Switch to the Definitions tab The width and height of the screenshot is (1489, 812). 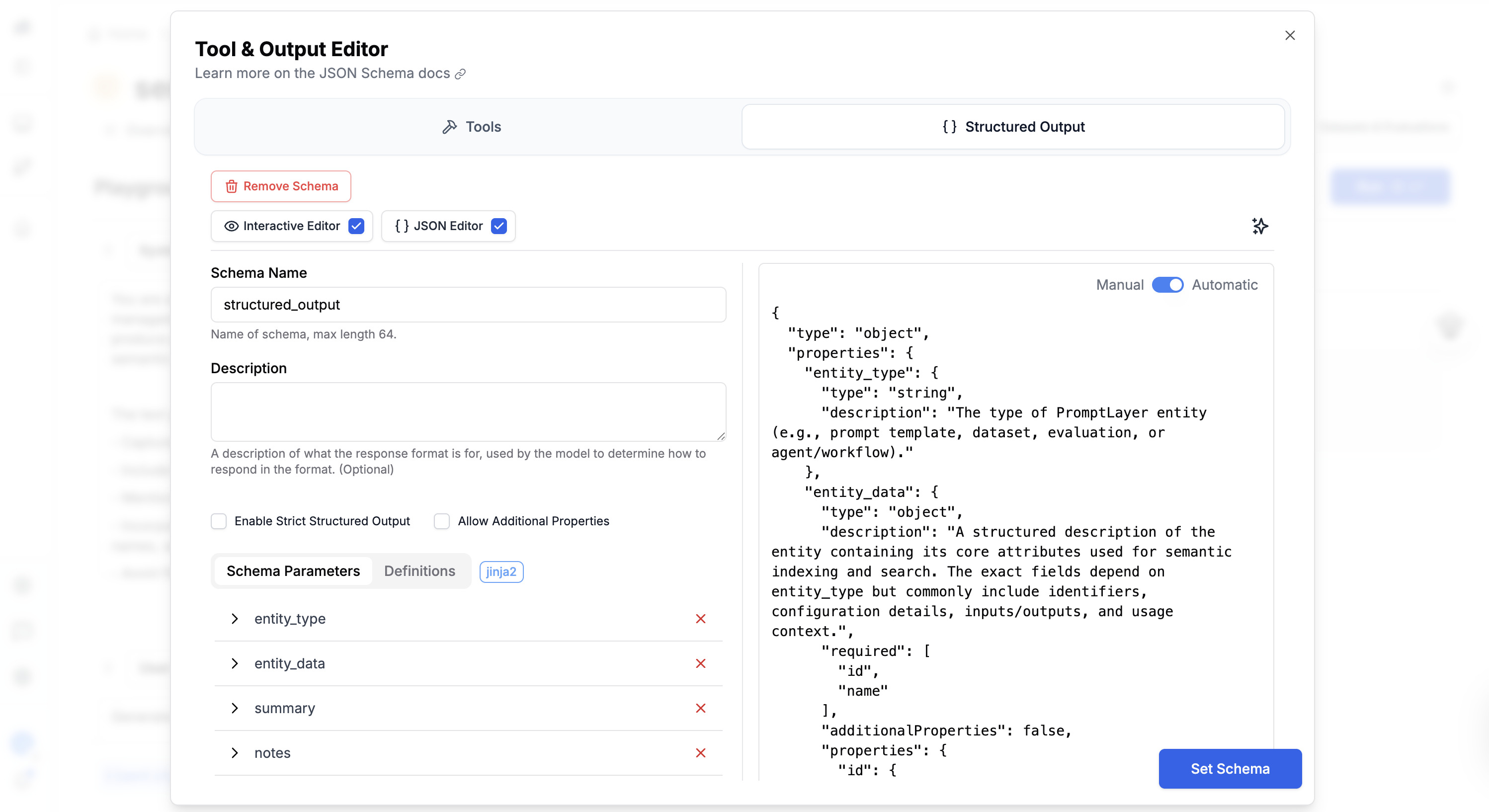coord(419,571)
